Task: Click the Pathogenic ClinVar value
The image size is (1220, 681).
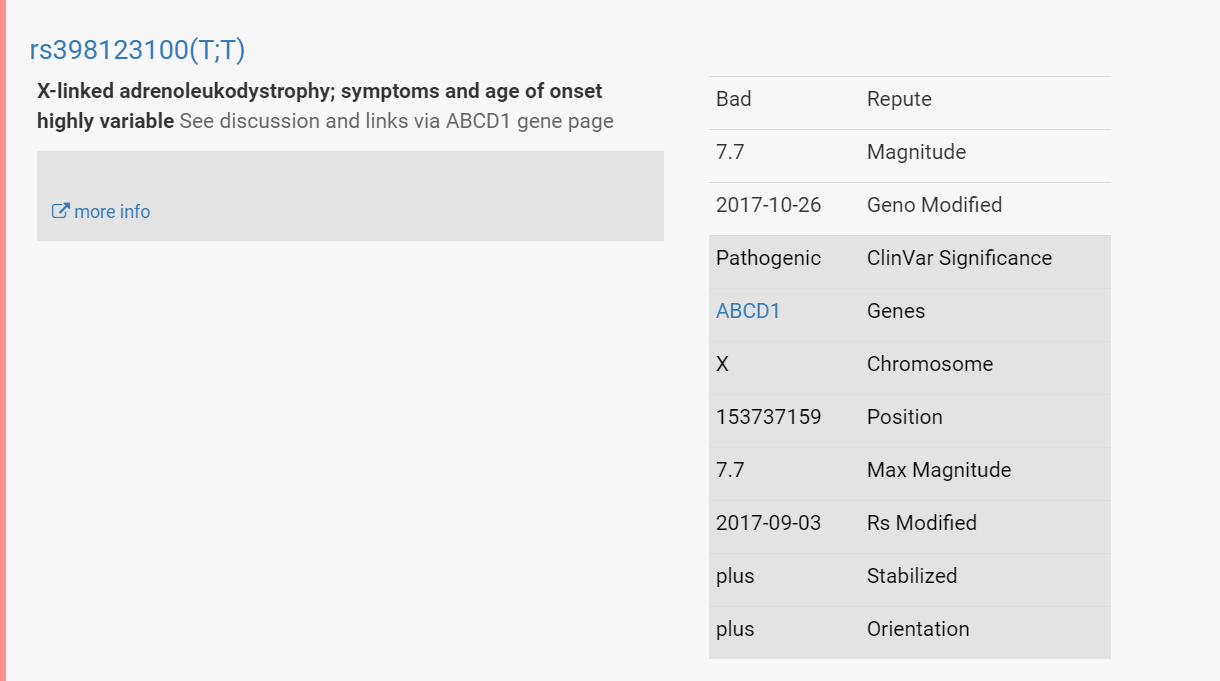Action: [768, 258]
